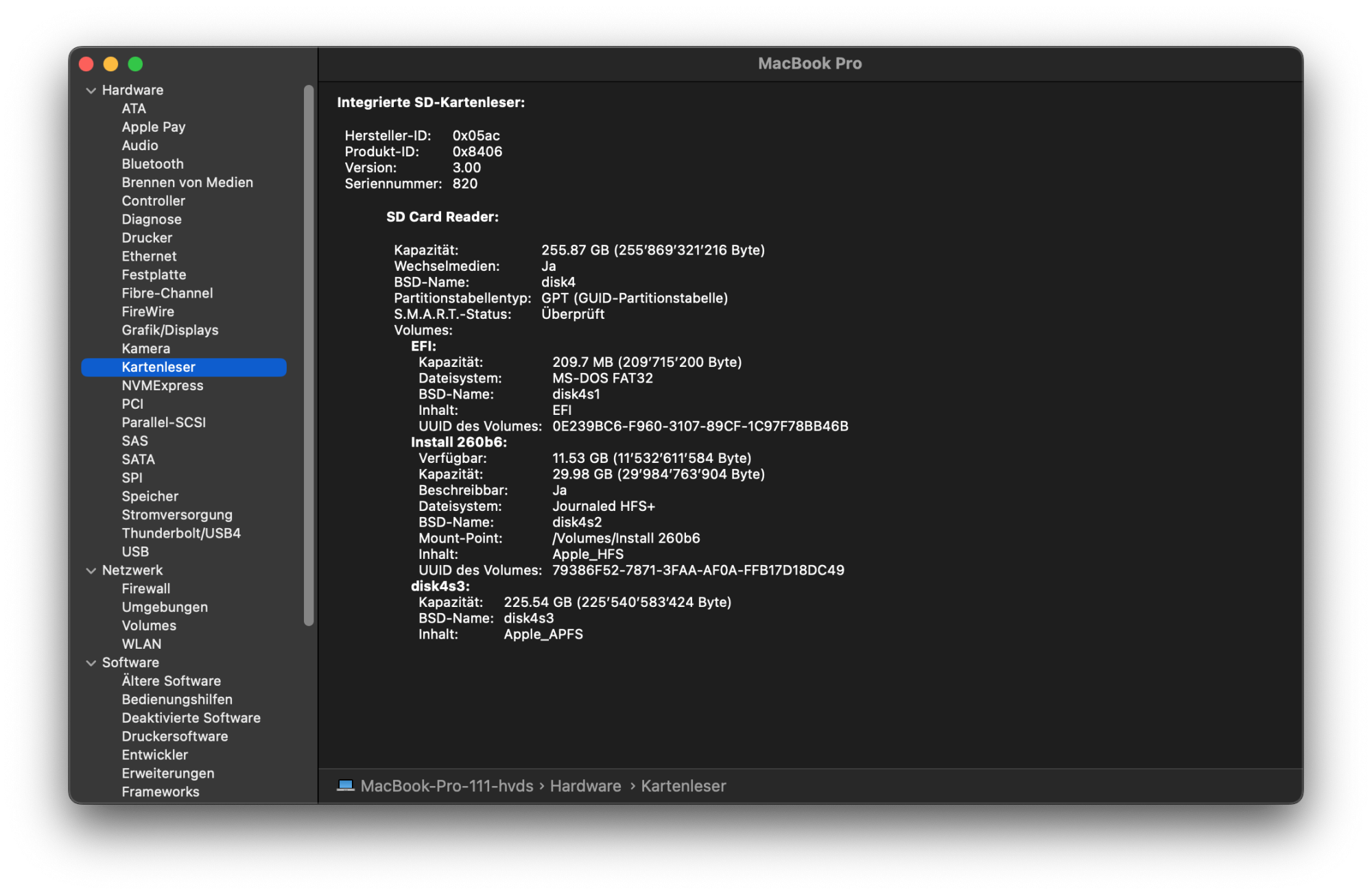The image size is (1372, 895).
Task: Select WLAN under Netzwerk
Action: coord(141,645)
